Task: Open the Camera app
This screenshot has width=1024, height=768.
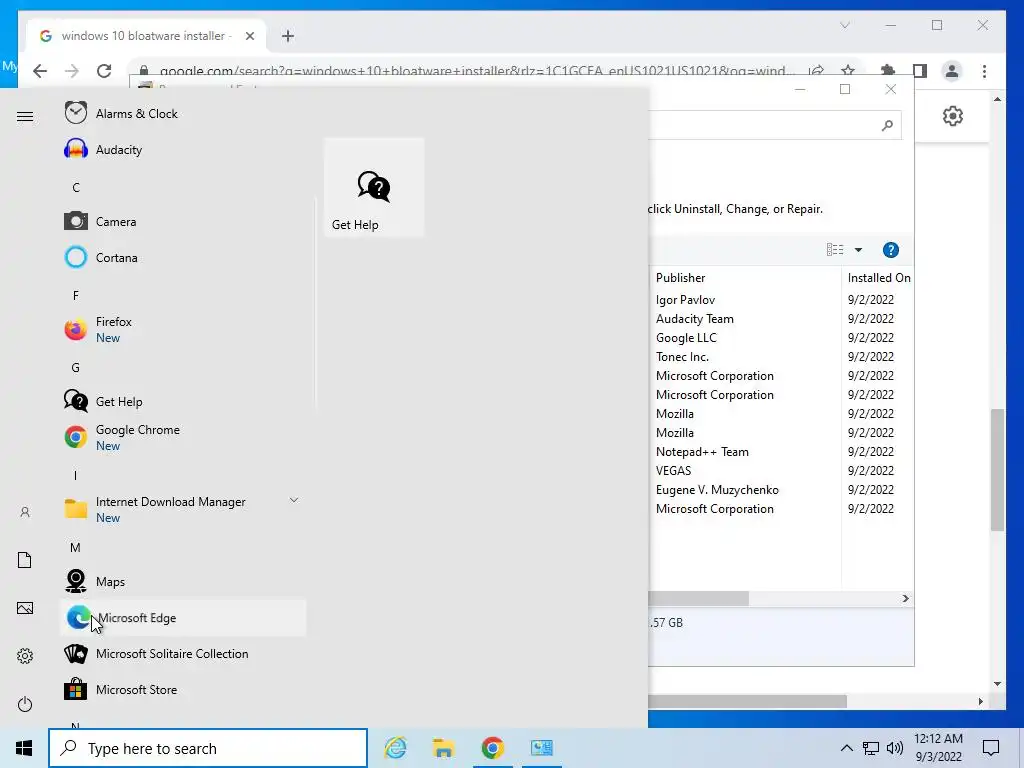Action: pyautogui.click(x=183, y=221)
